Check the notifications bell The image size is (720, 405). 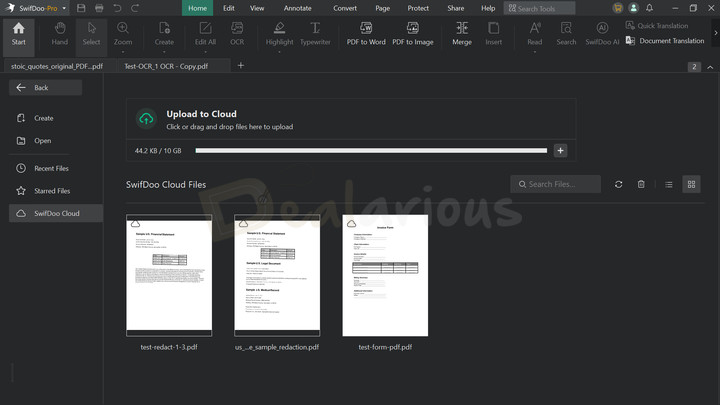(649, 8)
